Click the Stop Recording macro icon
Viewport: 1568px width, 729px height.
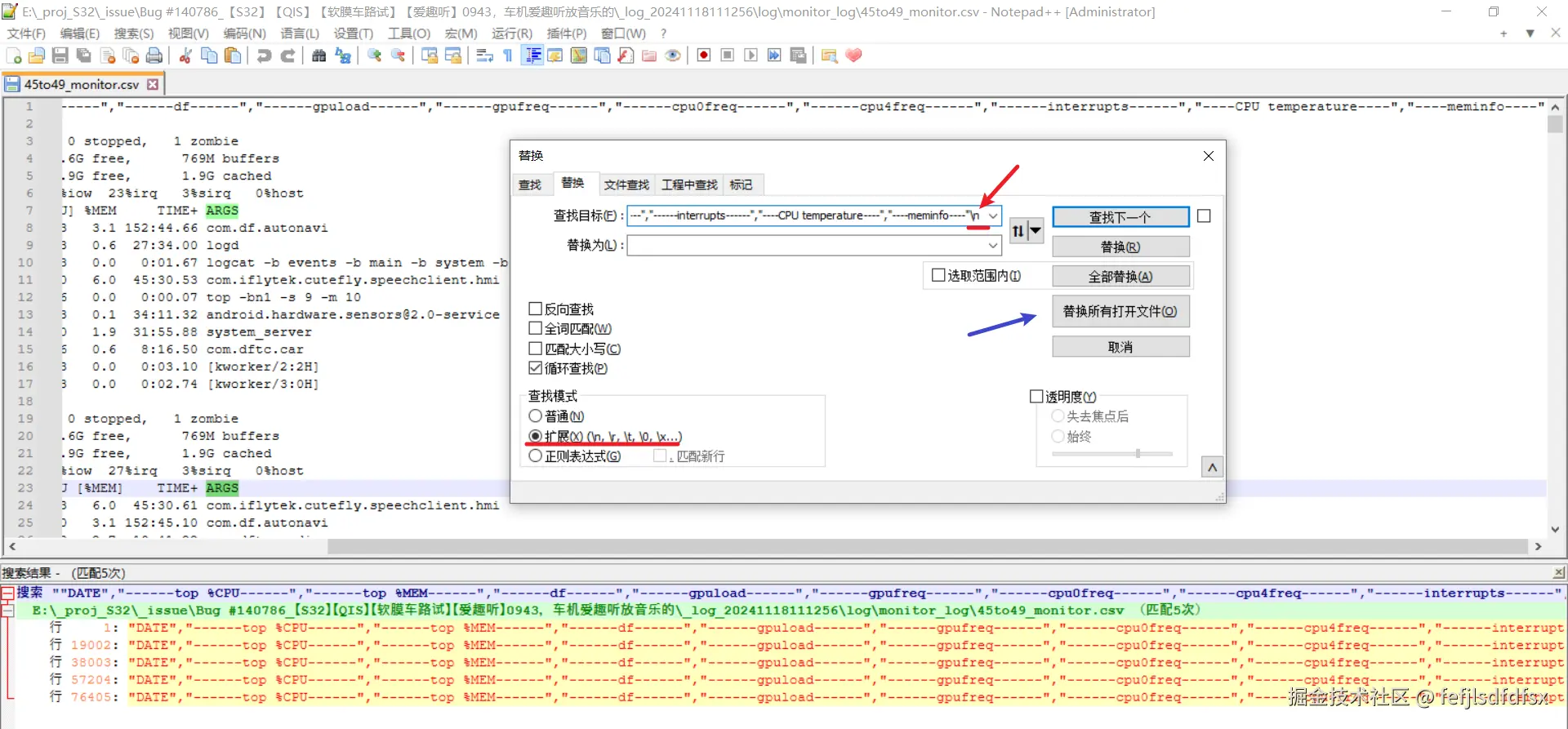[x=728, y=56]
